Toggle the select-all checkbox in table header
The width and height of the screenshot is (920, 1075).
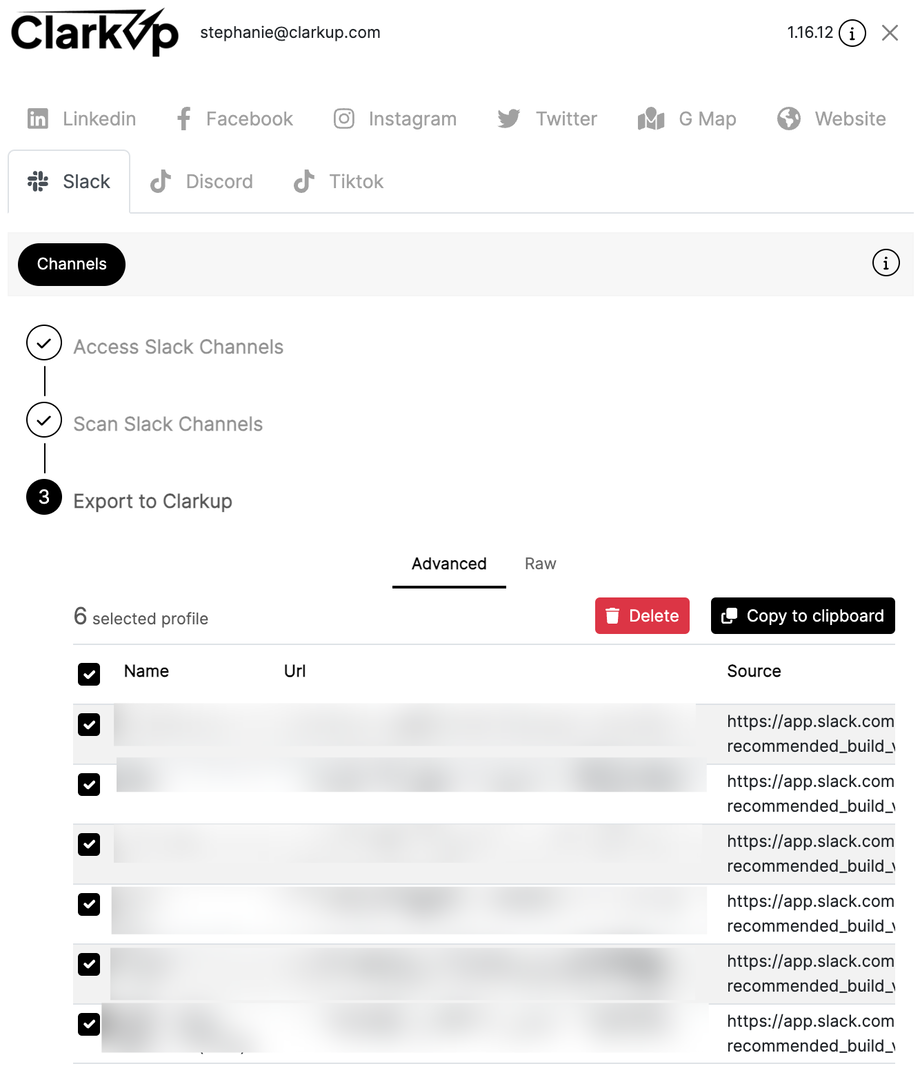[89, 674]
